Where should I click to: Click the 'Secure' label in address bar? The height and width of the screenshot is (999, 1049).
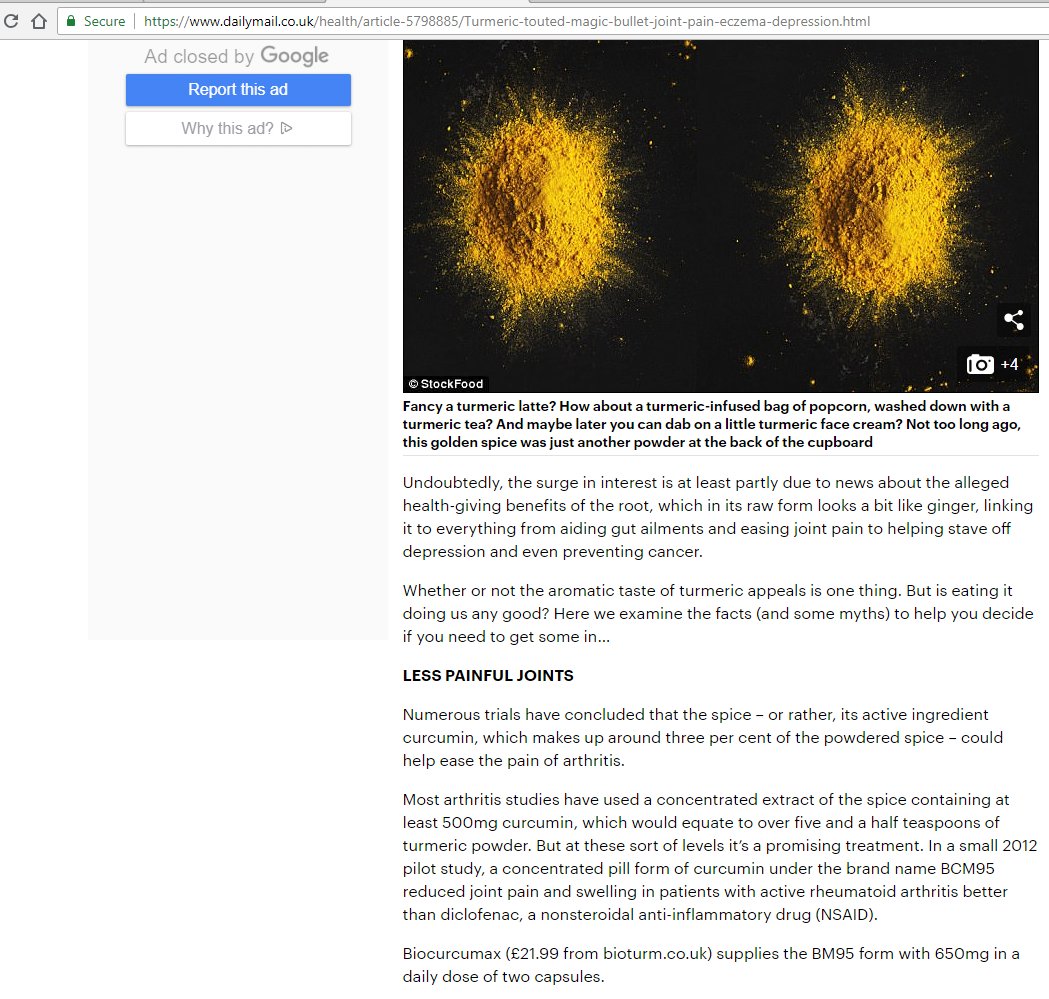tap(104, 21)
